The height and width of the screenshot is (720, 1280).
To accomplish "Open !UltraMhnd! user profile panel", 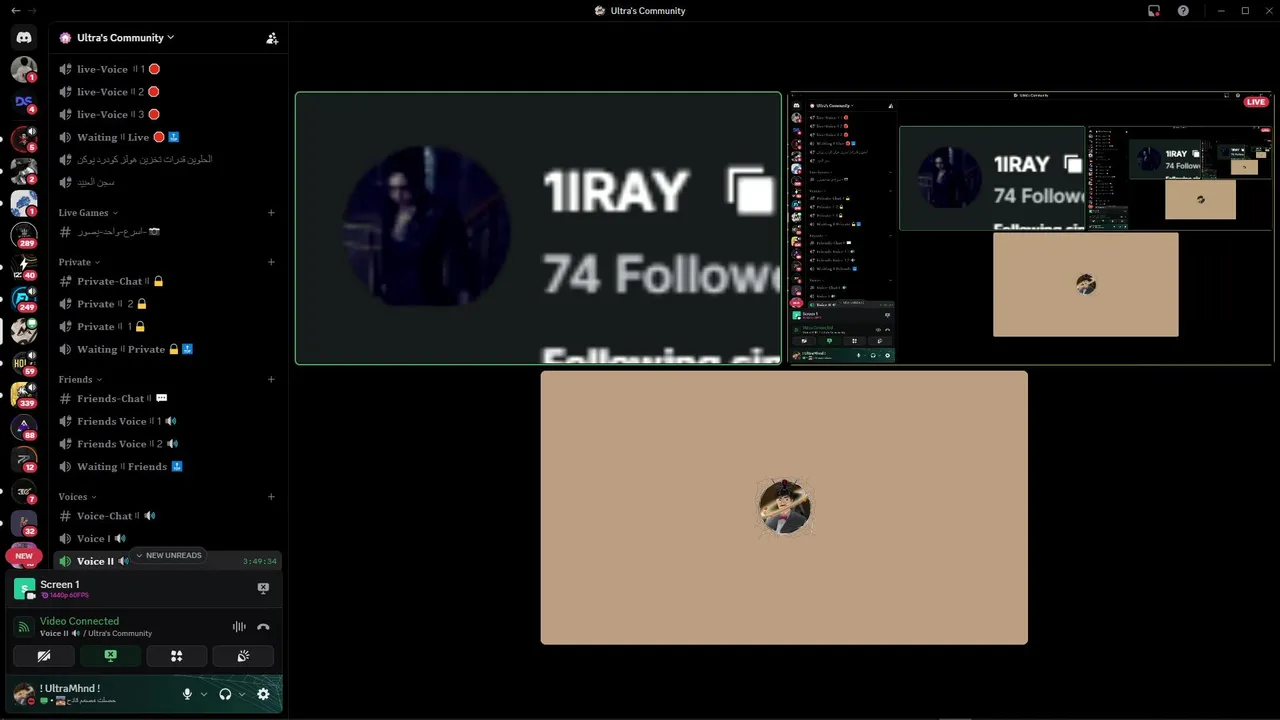I will click(92, 694).
